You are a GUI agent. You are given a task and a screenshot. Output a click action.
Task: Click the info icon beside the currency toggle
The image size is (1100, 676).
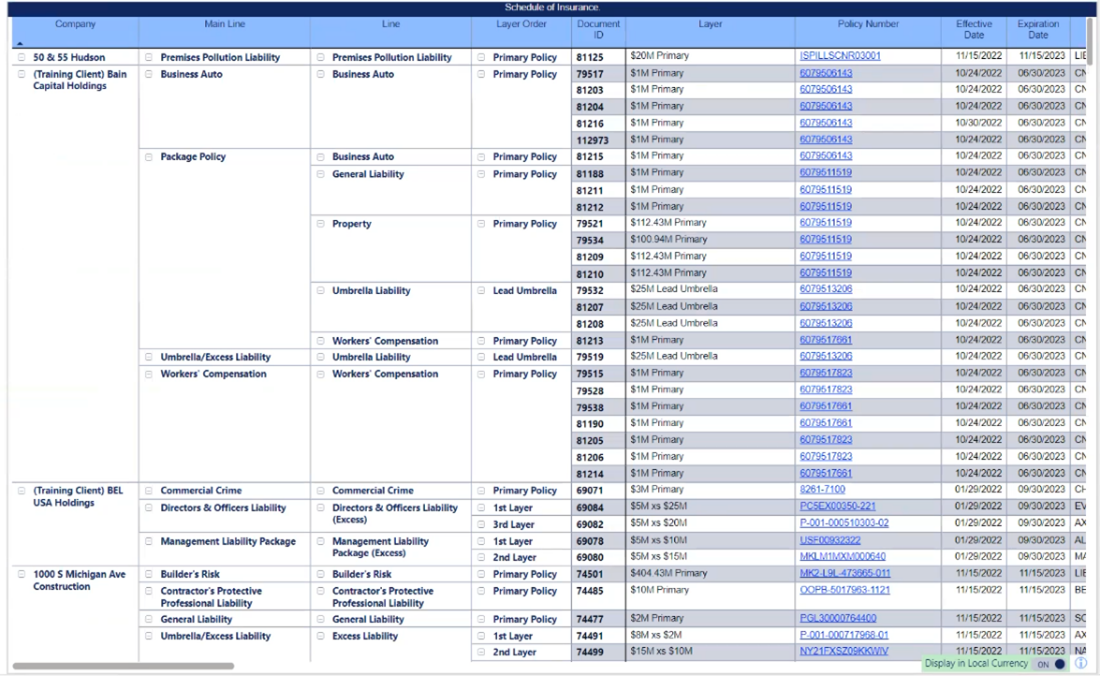(1081, 663)
